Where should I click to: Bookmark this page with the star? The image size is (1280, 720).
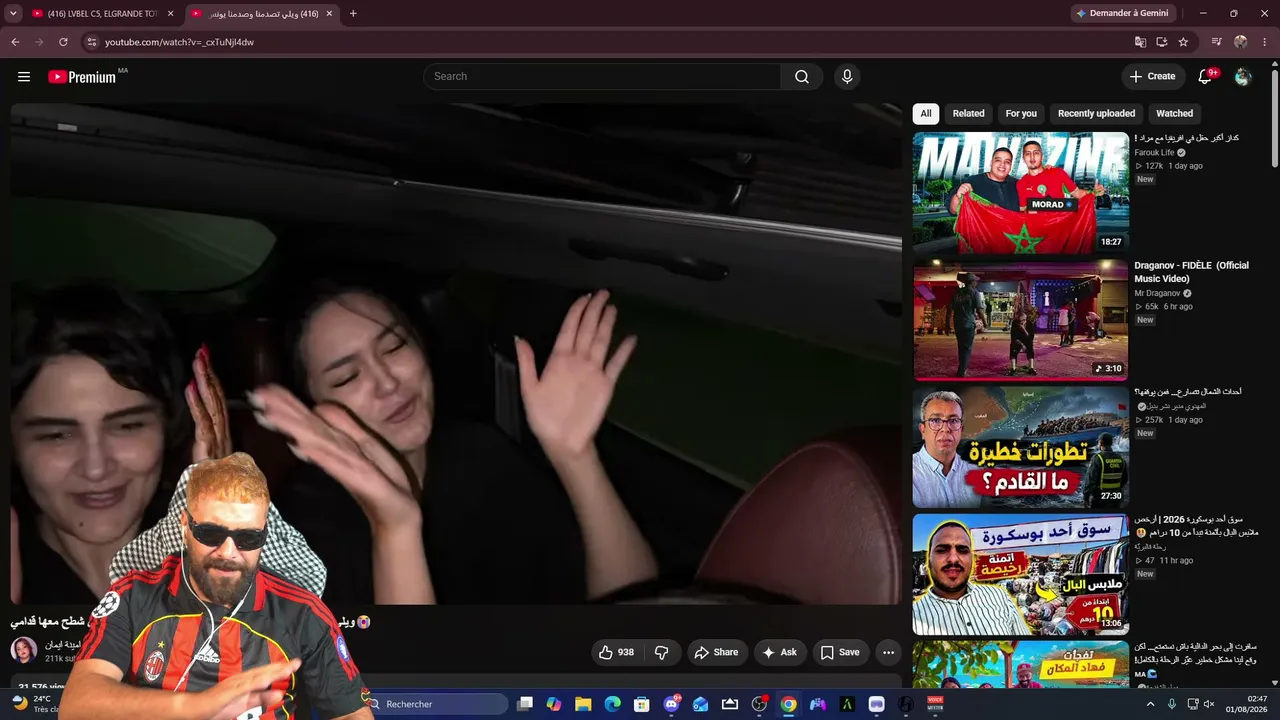[1183, 42]
